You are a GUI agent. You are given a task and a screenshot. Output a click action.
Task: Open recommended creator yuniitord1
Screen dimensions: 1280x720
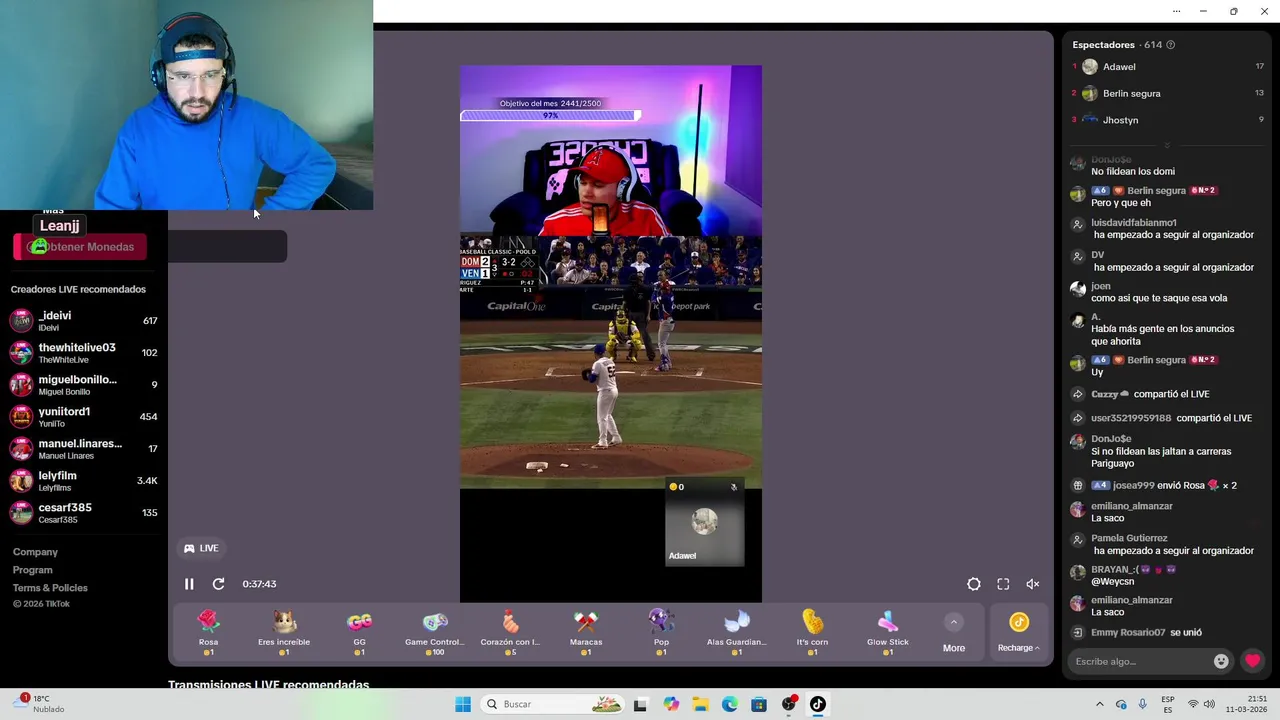click(x=84, y=417)
